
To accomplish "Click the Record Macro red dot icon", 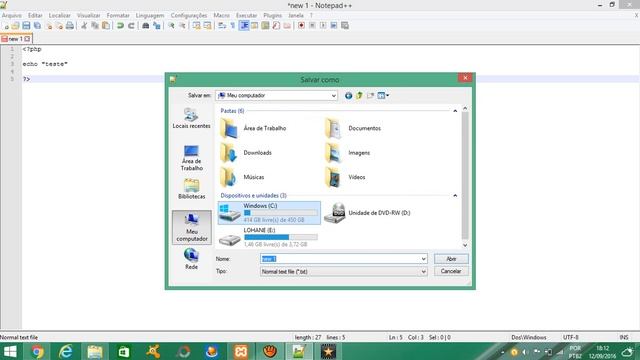I will (301, 26).
